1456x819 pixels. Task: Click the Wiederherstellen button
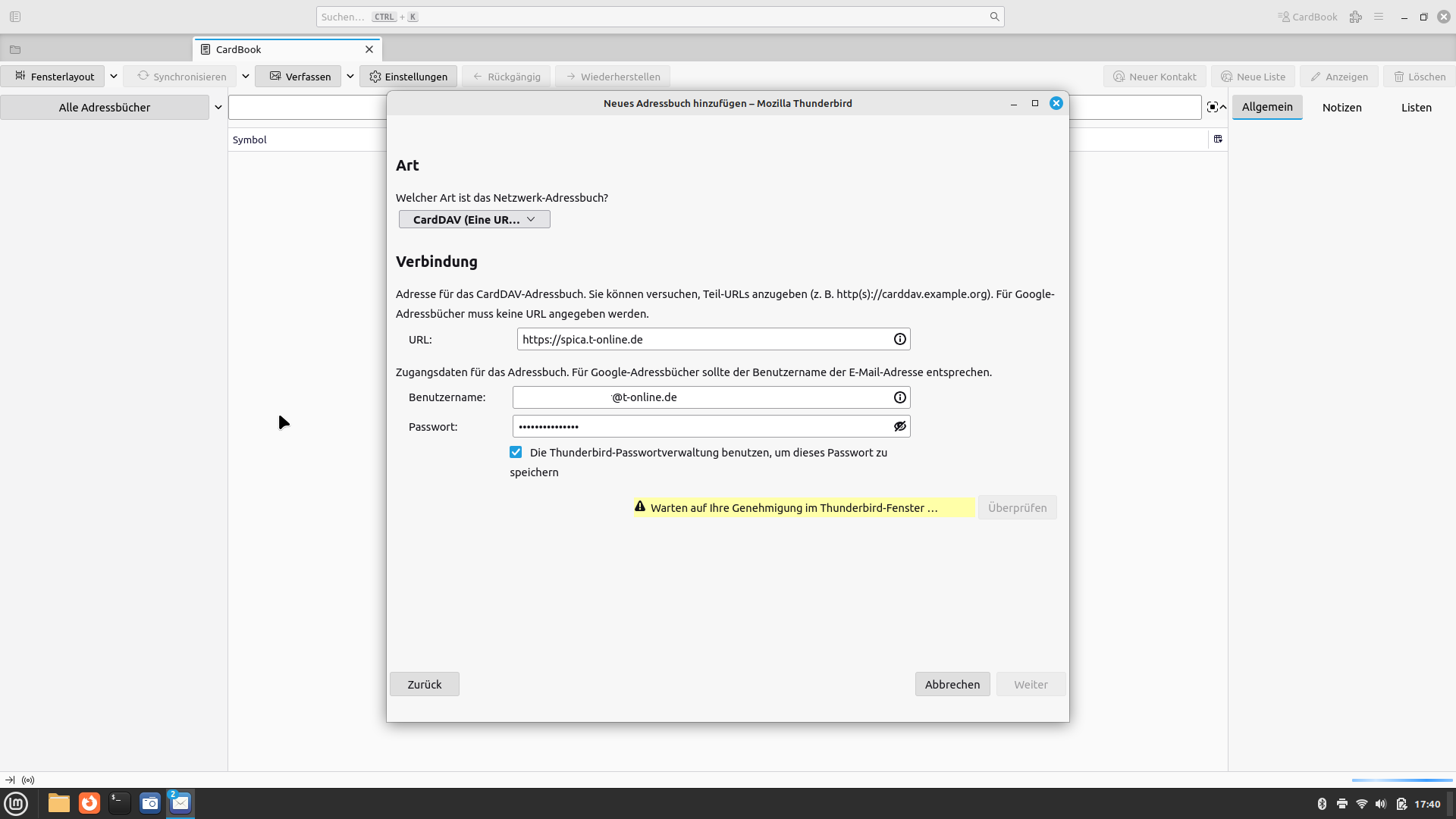pyautogui.click(x=613, y=77)
